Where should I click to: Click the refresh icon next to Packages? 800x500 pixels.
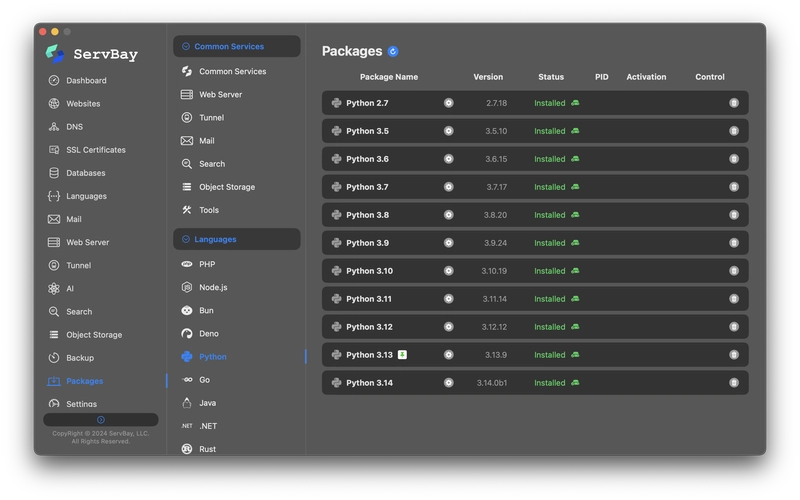click(393, 51)
